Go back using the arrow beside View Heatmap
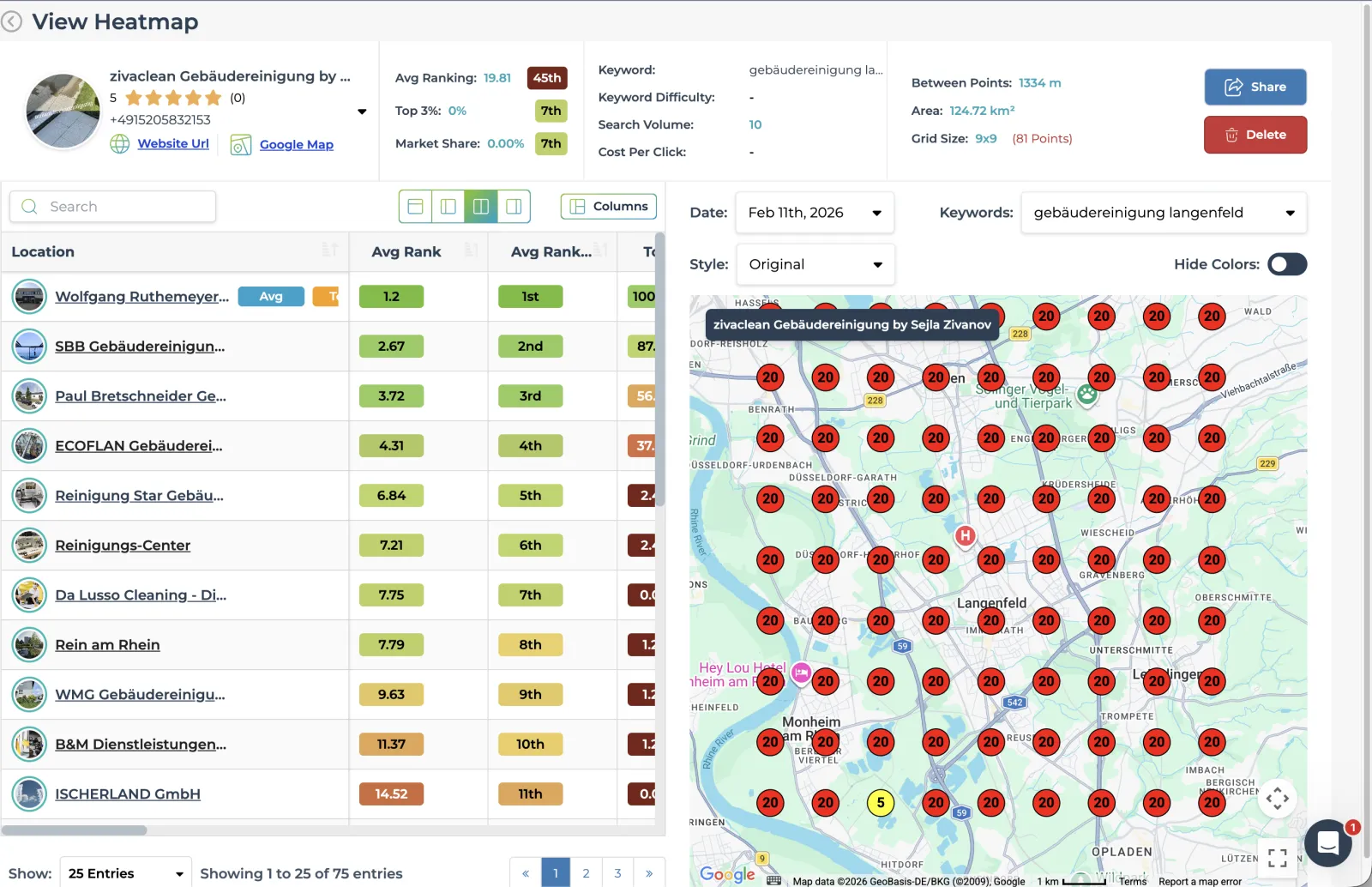The height and width of the screenshot is (887, 1372). (x=11, y=21)
